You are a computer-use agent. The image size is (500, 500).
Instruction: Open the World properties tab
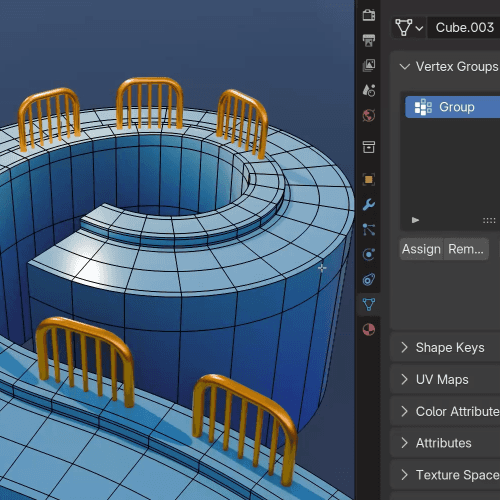(x=369, y=116)
